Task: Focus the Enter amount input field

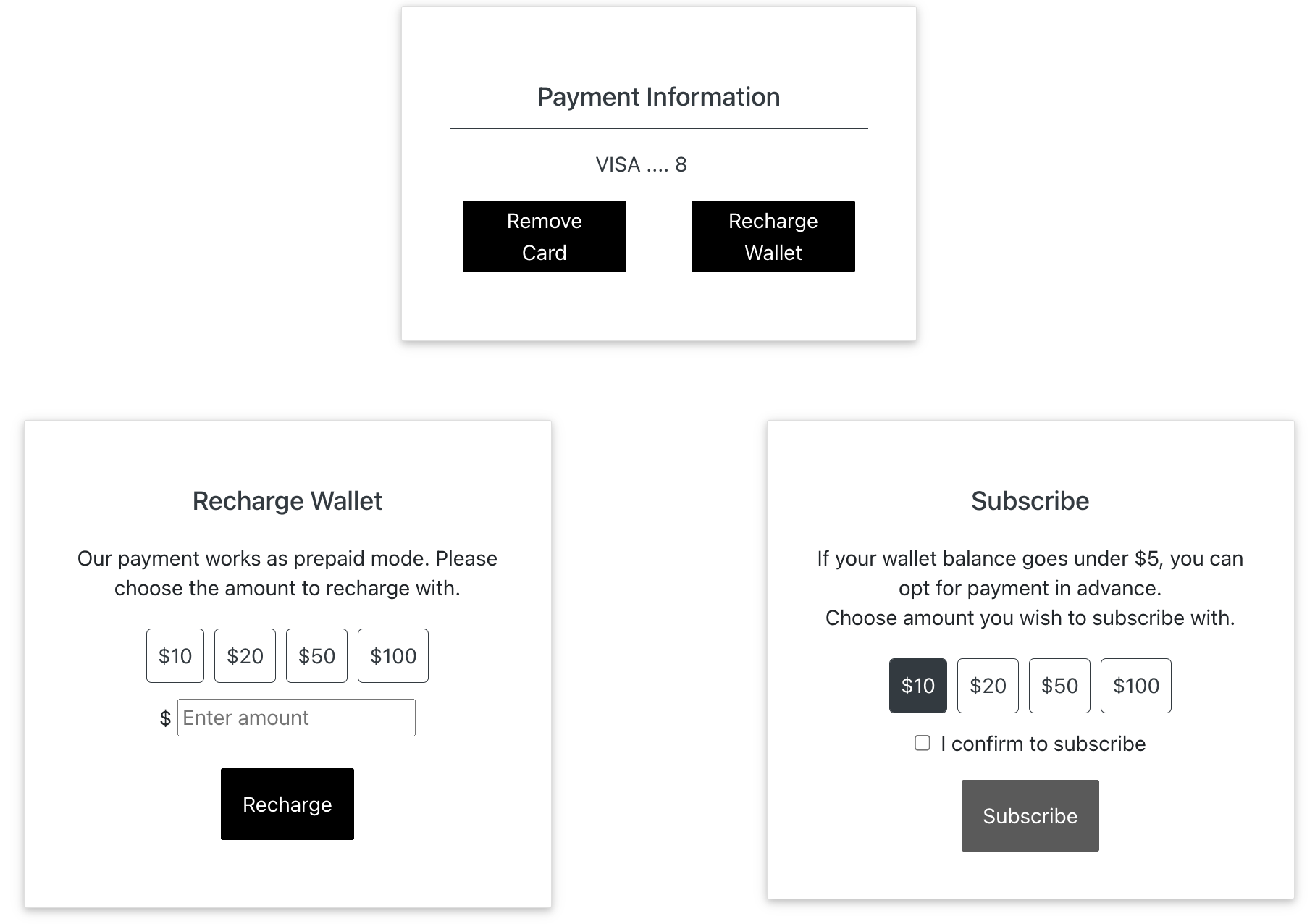Action: tap(296, 718)
